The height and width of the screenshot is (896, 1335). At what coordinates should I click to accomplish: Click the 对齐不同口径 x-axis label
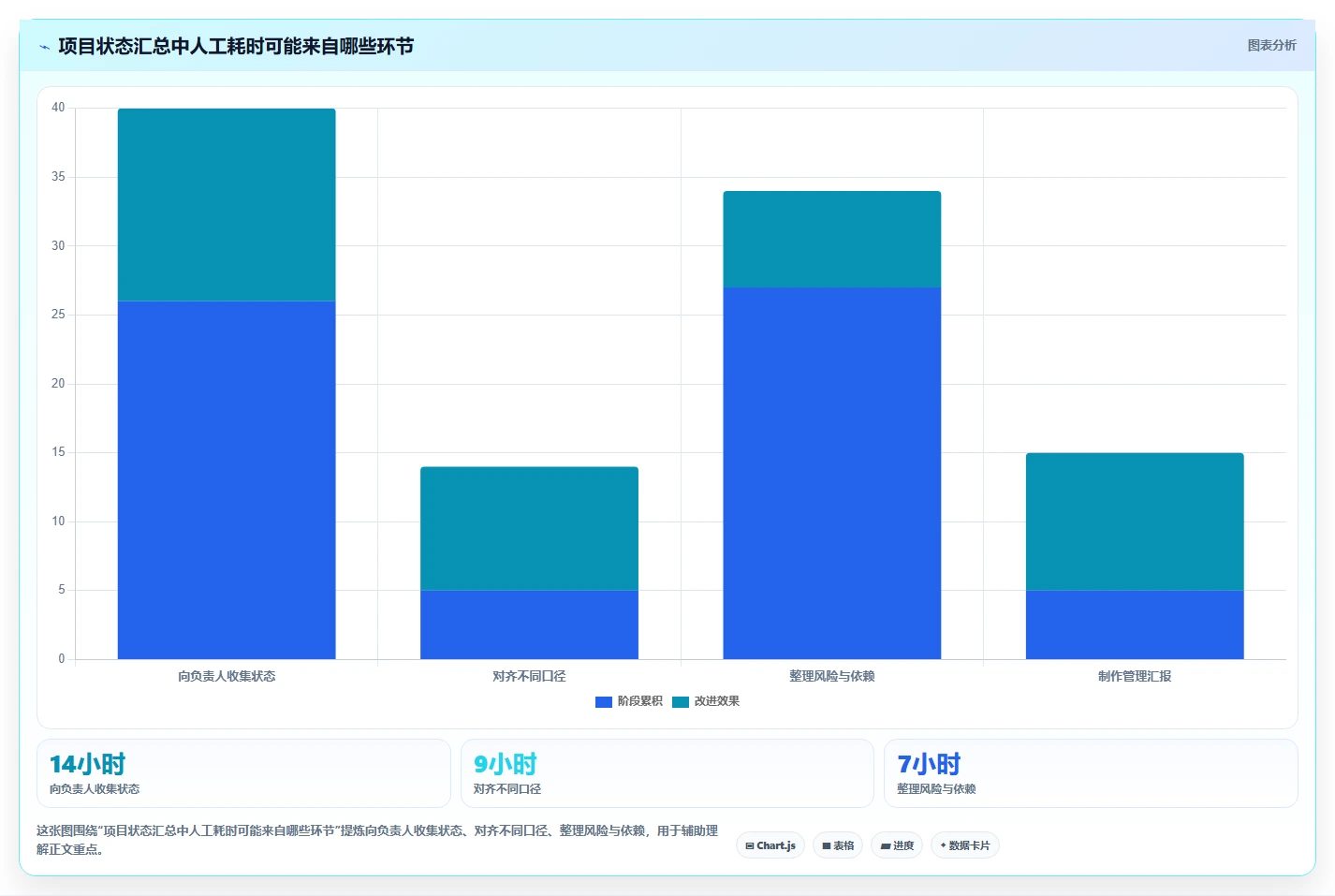pyautogui.click(x=529, y=676)
